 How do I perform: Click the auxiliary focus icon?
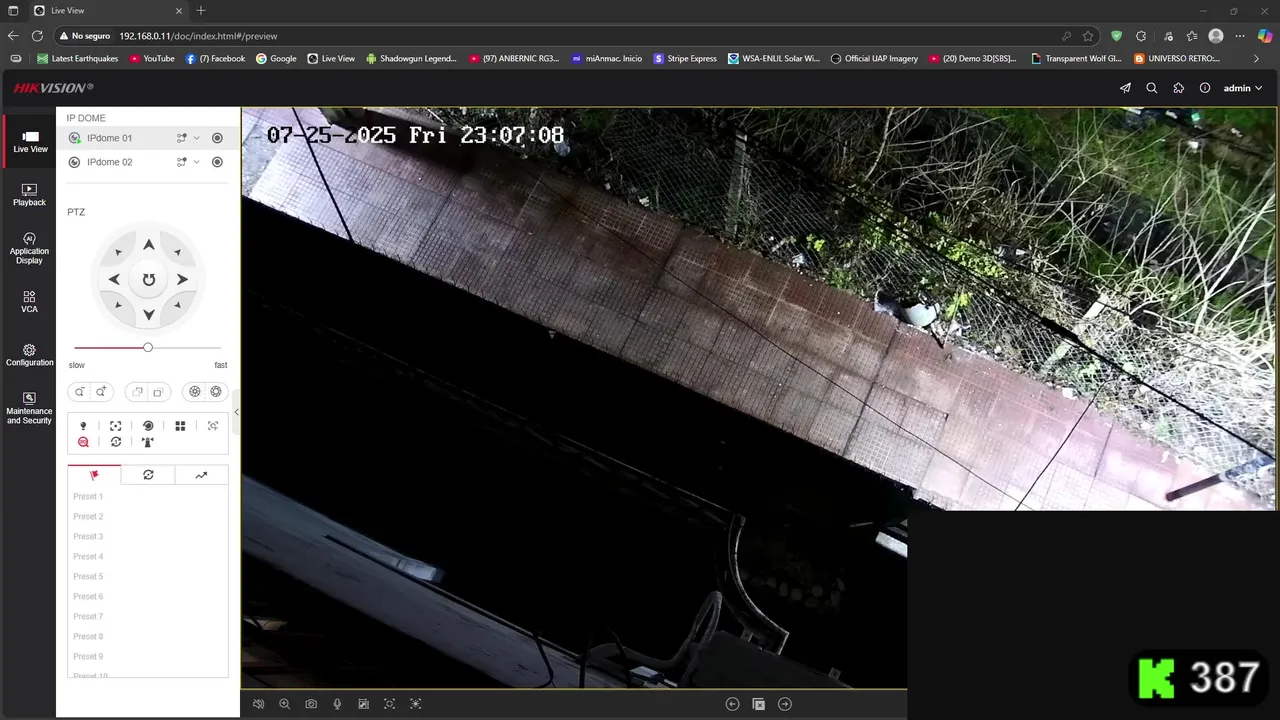tap(115, 426)
